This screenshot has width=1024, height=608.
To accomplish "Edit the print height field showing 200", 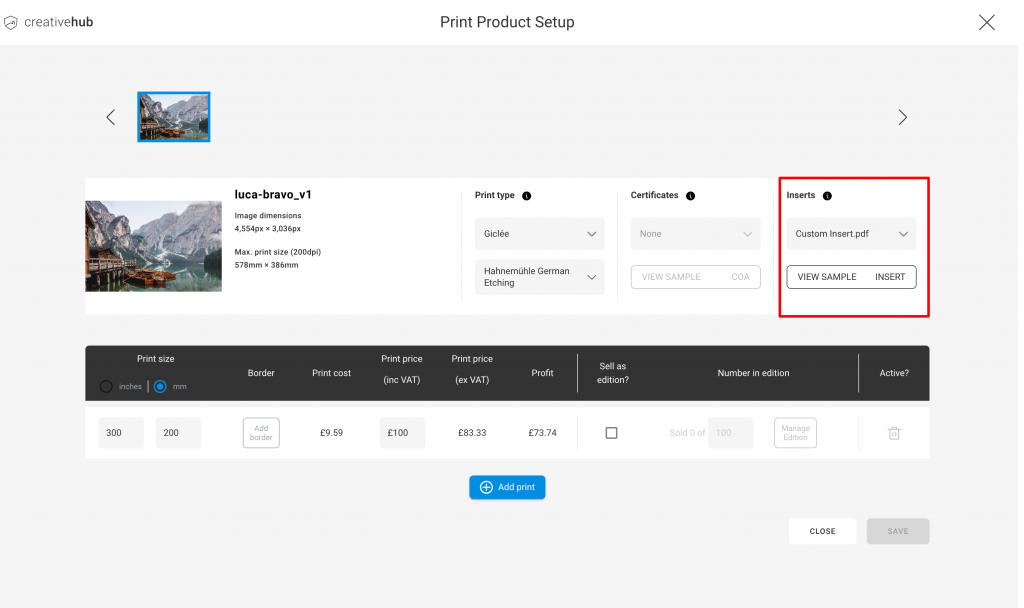I will (178, 433).
